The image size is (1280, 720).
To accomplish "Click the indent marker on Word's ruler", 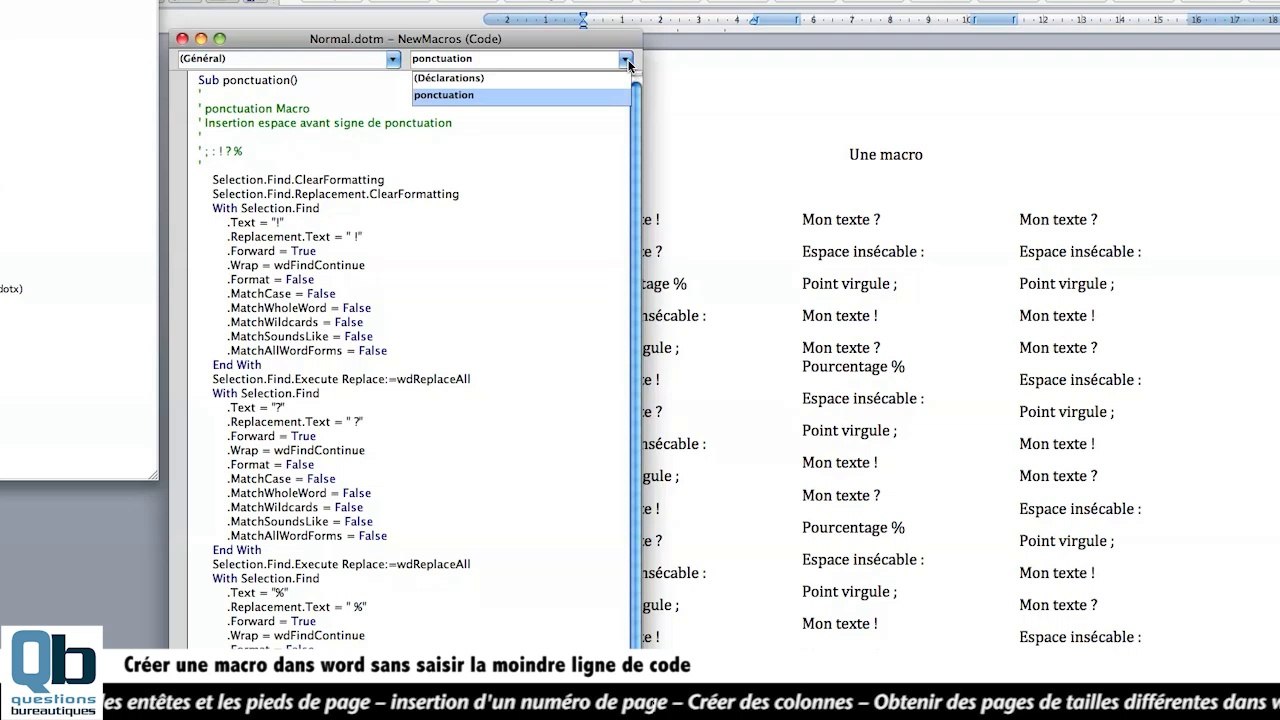I will click(x=583, y=19).
